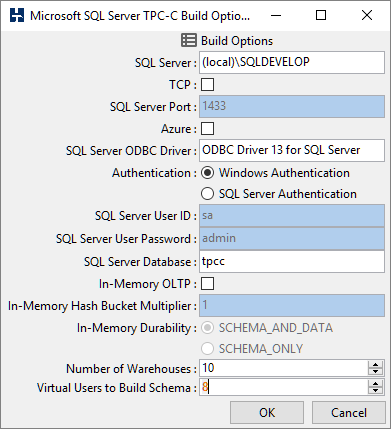Viewport: 391px width, 429px height.
Task: Click the 'Number of Warehouses :' label
Action: tap(131, 369)
